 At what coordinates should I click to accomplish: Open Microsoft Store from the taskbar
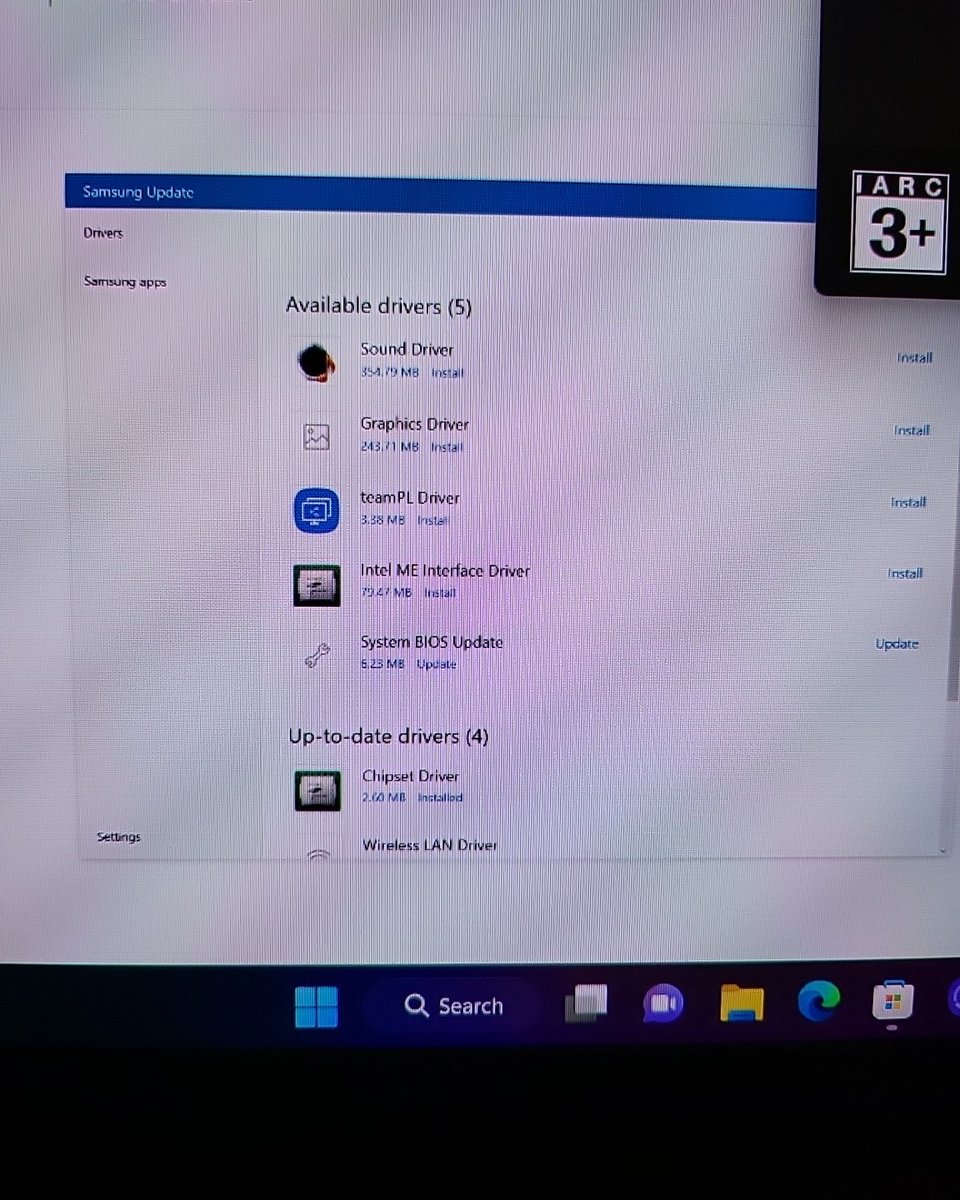point(892,1000)
